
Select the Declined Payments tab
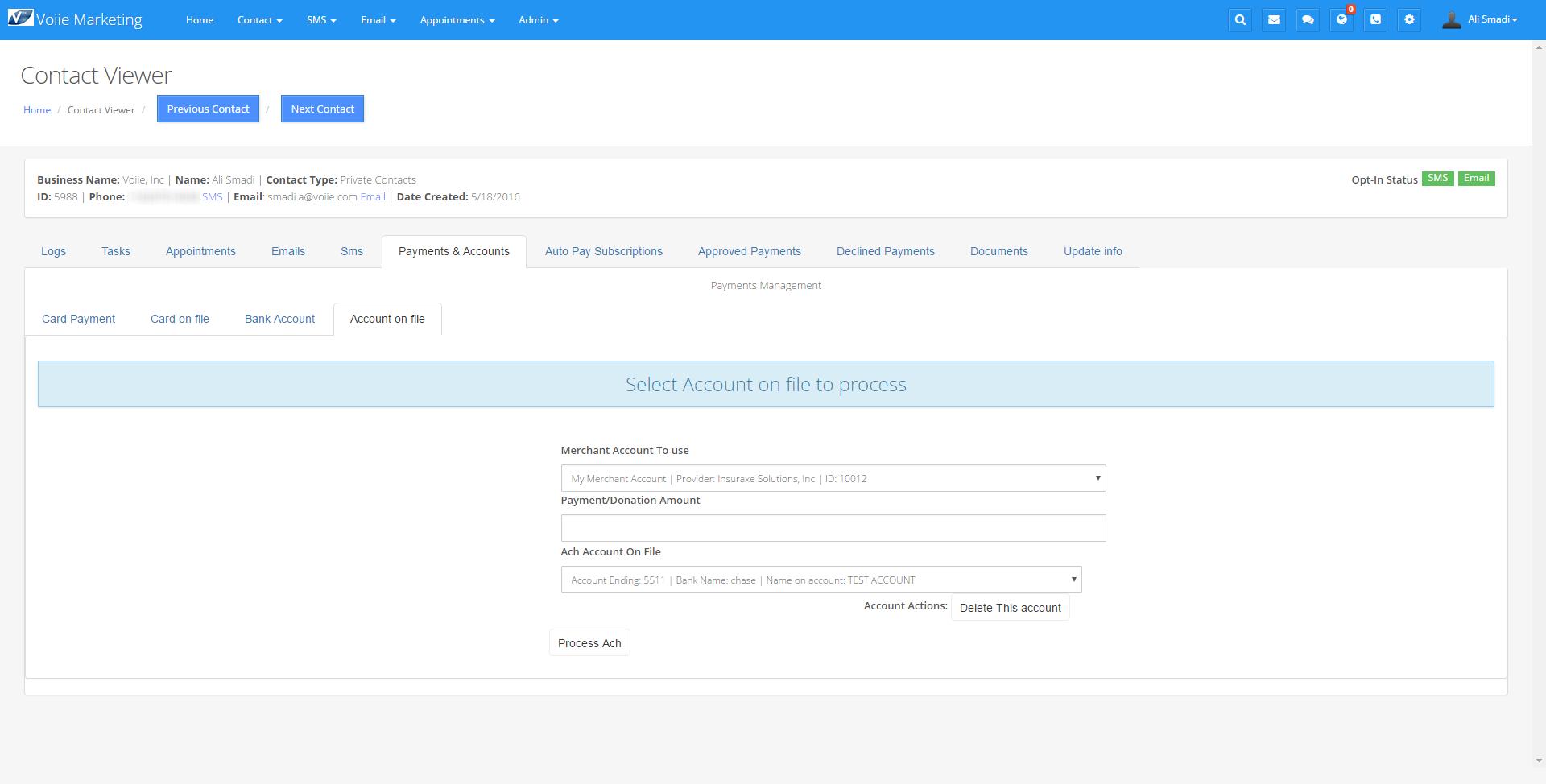point(885,251)
